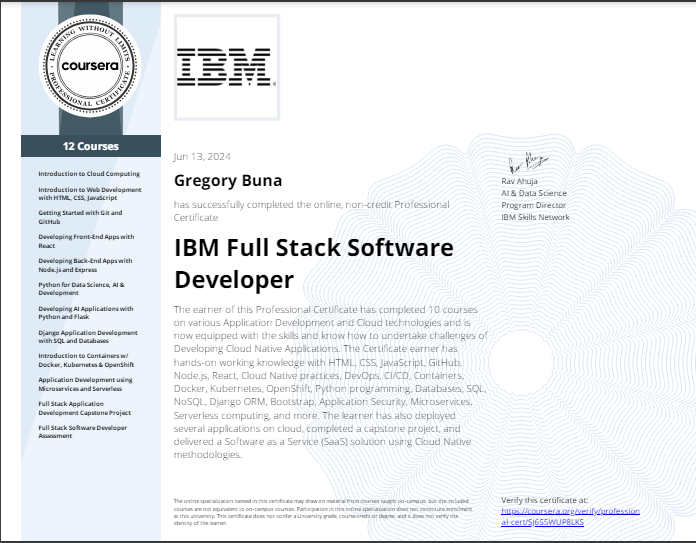
Task: Click the IBM logo
Action: (226, 66)
